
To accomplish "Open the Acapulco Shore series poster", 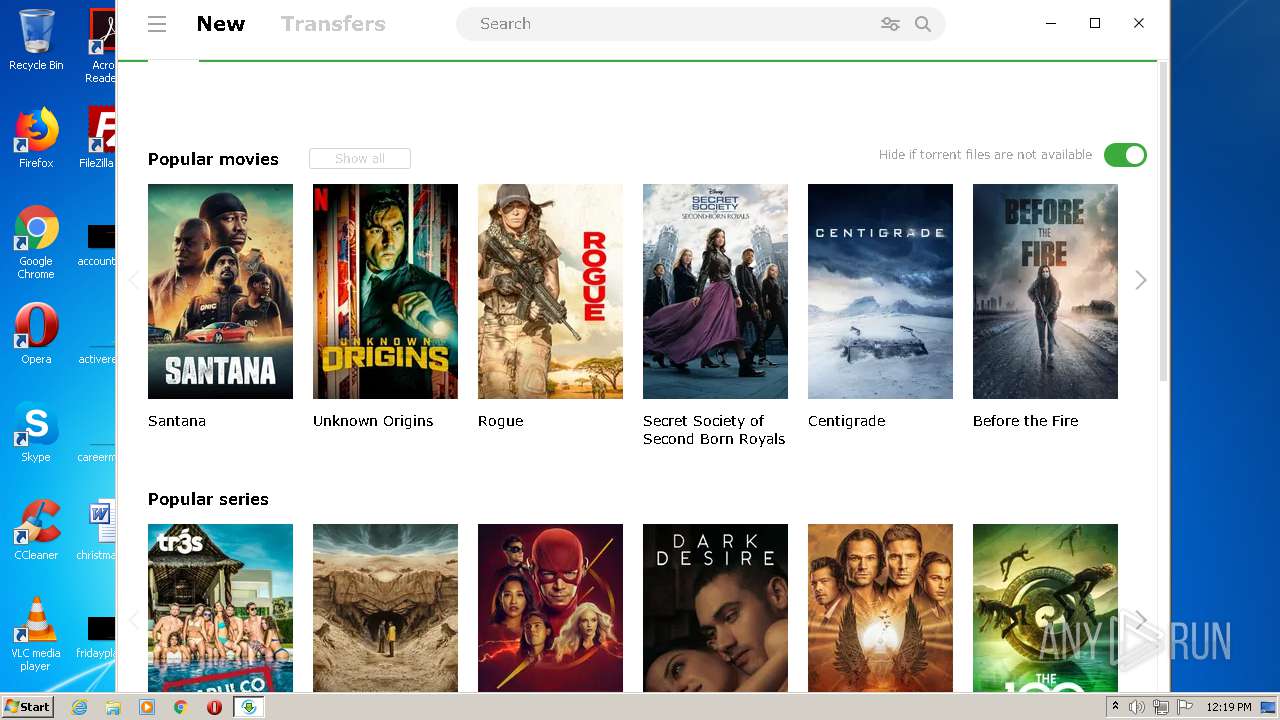I will [220, 608].
